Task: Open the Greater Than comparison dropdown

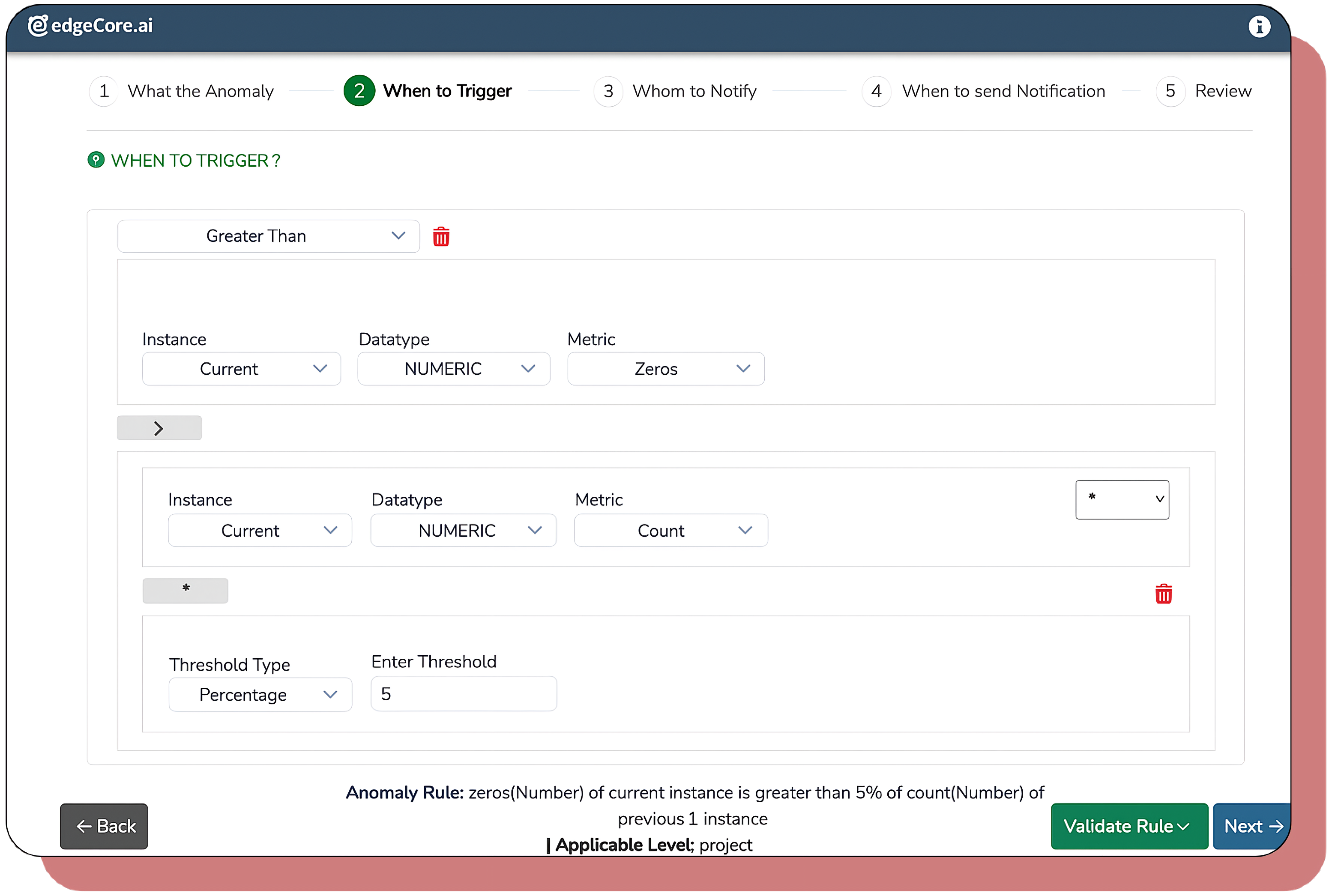Action: 268,236
